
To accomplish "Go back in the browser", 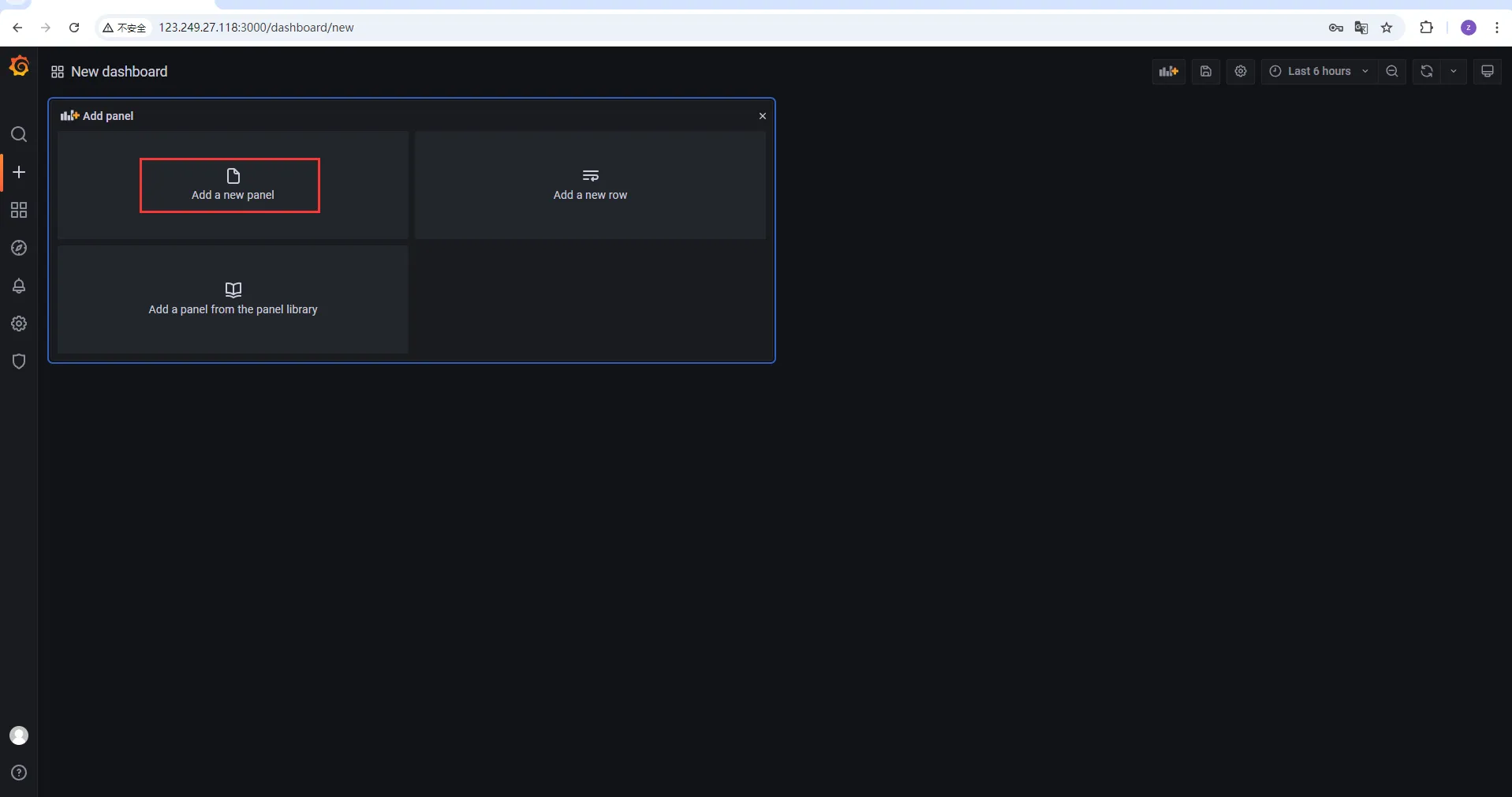I will pos(17,28).
